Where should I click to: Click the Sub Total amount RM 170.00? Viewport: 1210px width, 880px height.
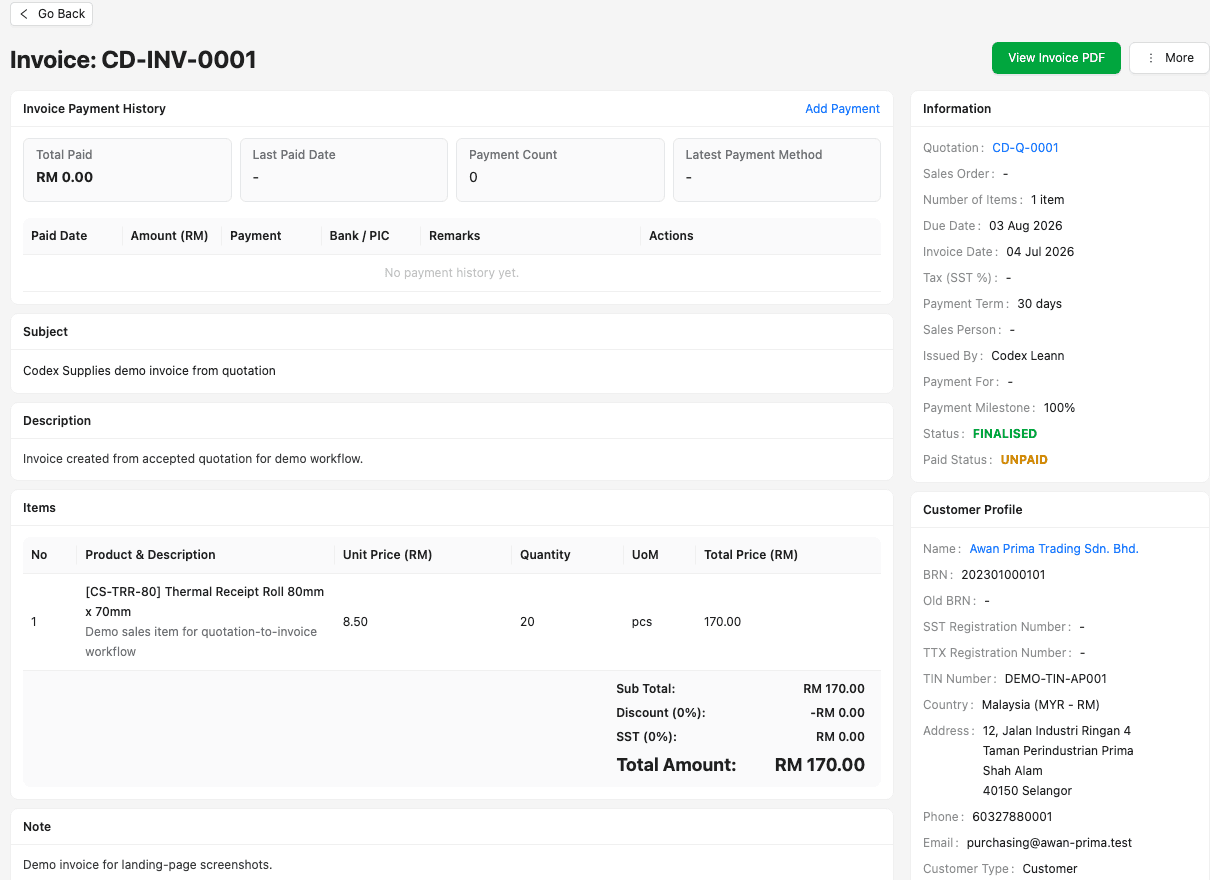coord(834,689)
